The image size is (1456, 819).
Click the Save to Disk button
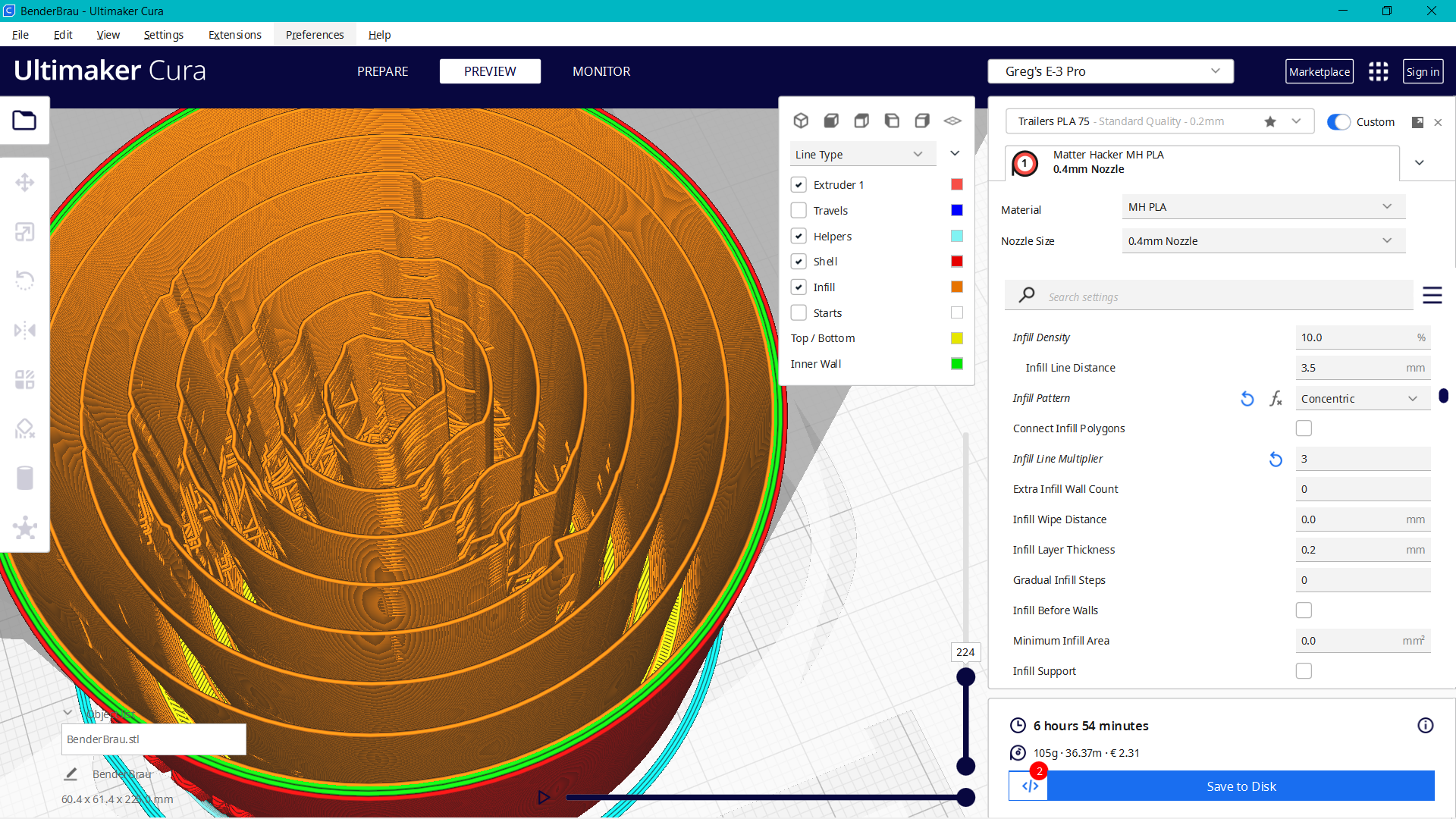click(x=1241, y=786)
